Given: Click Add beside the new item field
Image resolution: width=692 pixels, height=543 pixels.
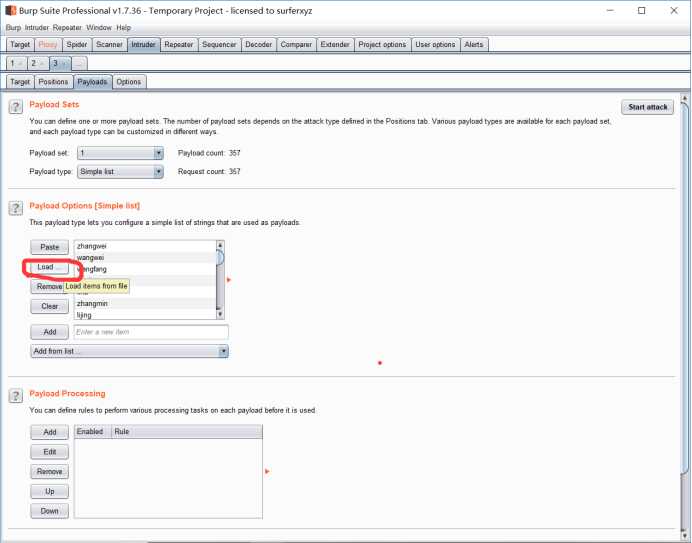Looking at the screenshot, I should click(x=49, y=332).
